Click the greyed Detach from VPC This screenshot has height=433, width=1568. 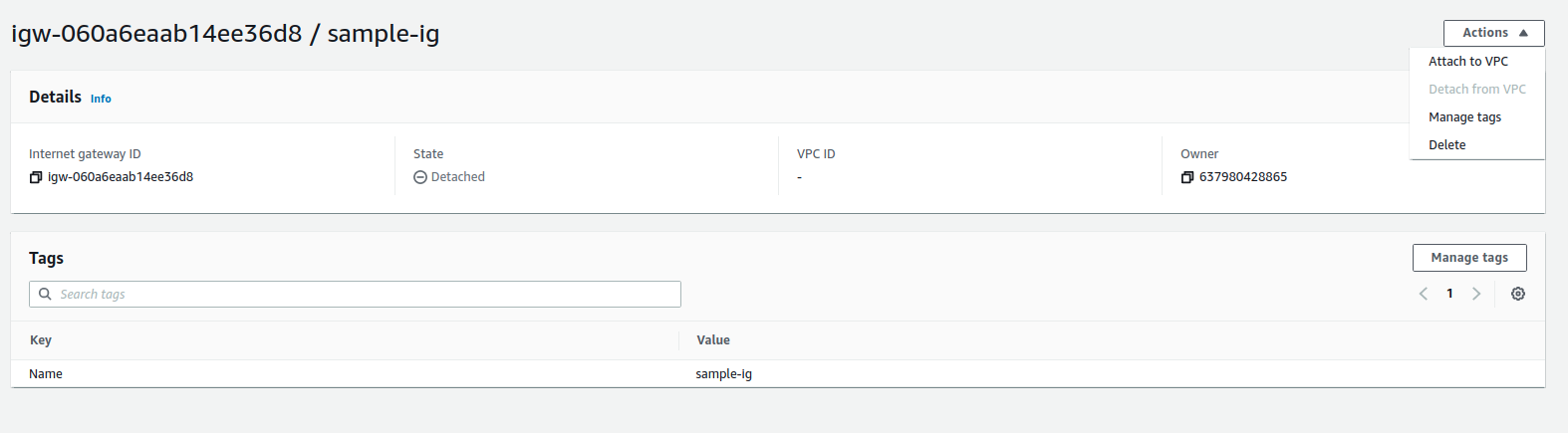pyautogui.click(x=1476, y=90)
